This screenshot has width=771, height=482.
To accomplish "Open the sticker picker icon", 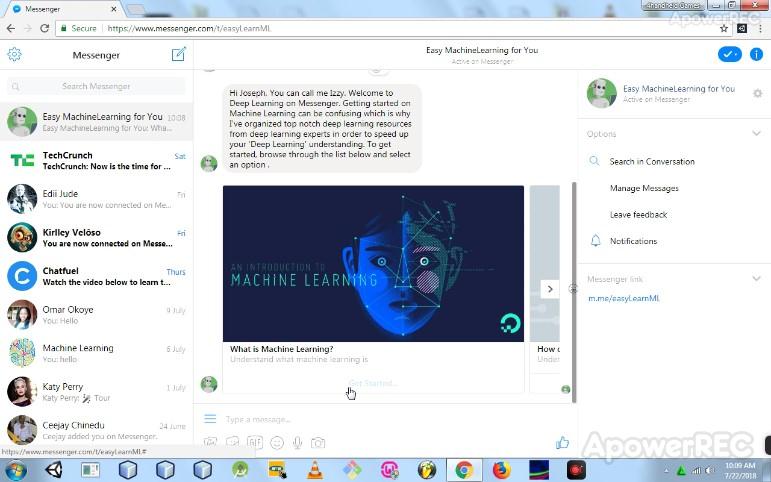I will pos(232,442).
